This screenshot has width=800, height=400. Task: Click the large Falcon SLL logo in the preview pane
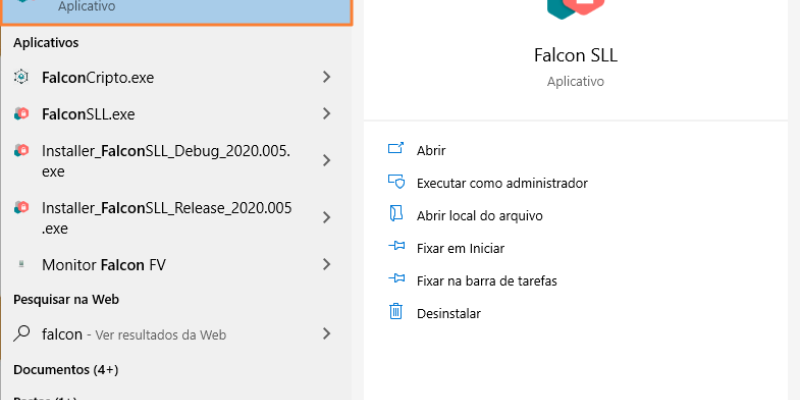click(576, 8)
